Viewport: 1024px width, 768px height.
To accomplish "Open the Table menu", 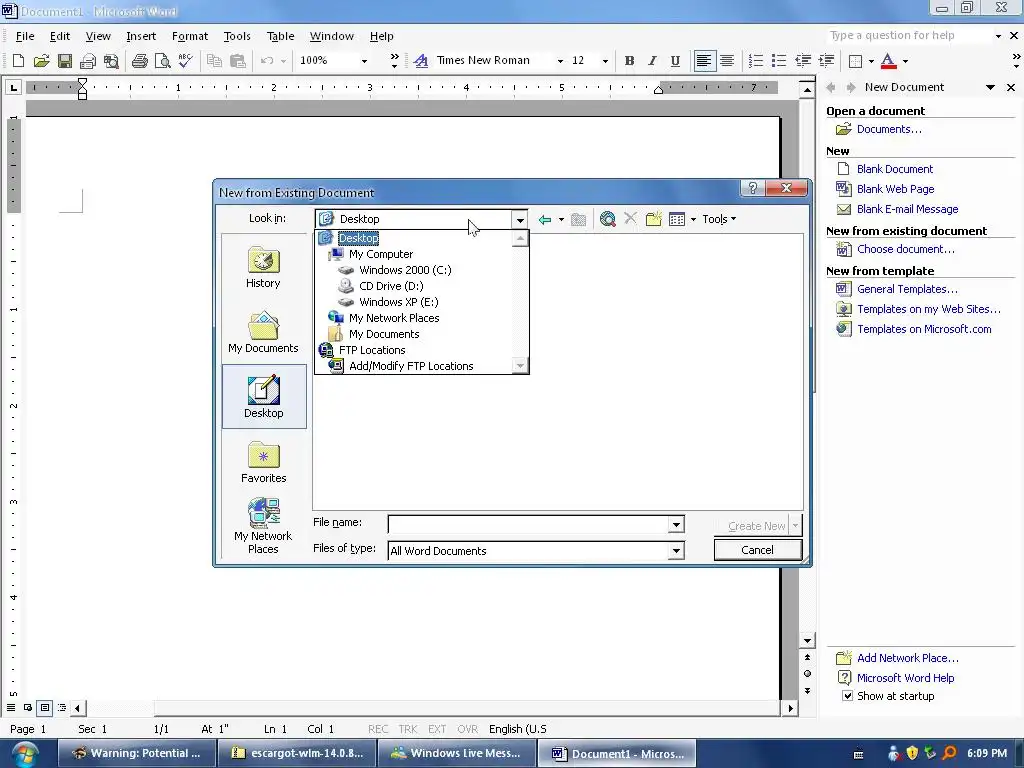I will coord(280,36).
